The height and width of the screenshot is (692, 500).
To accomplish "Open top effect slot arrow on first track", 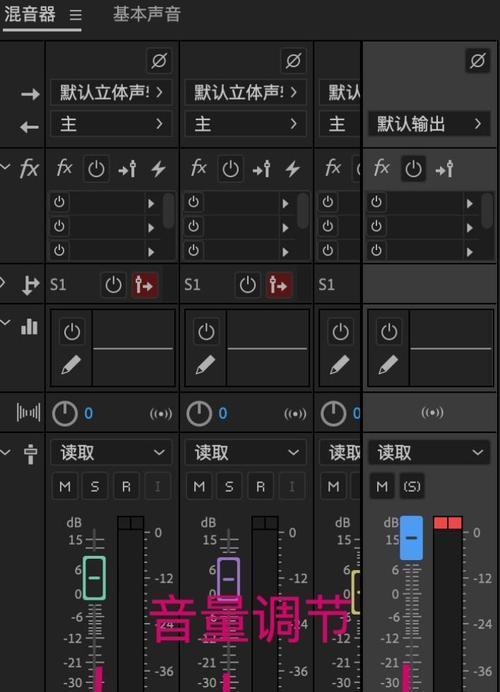I will pyautogui.click(x=151, y=203).
